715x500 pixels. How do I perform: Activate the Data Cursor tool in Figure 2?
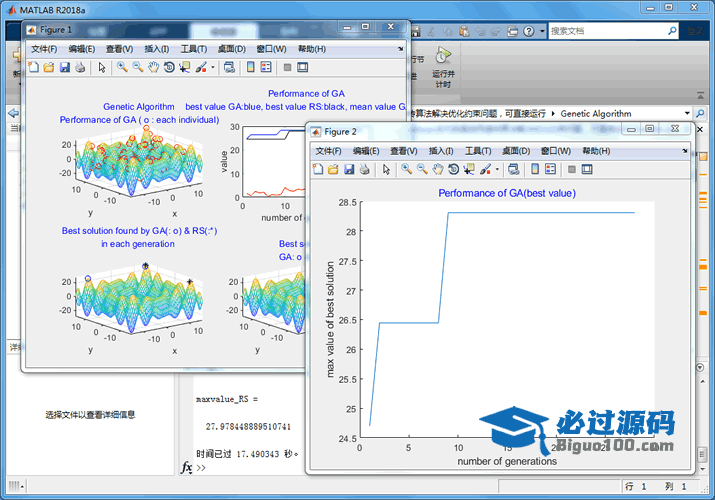point(469,169)
